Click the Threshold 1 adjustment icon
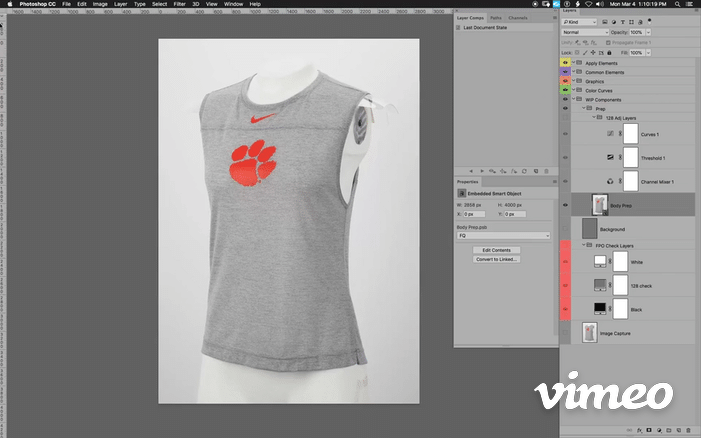Viewport: 701px width, 438px height. coord(610,157)
